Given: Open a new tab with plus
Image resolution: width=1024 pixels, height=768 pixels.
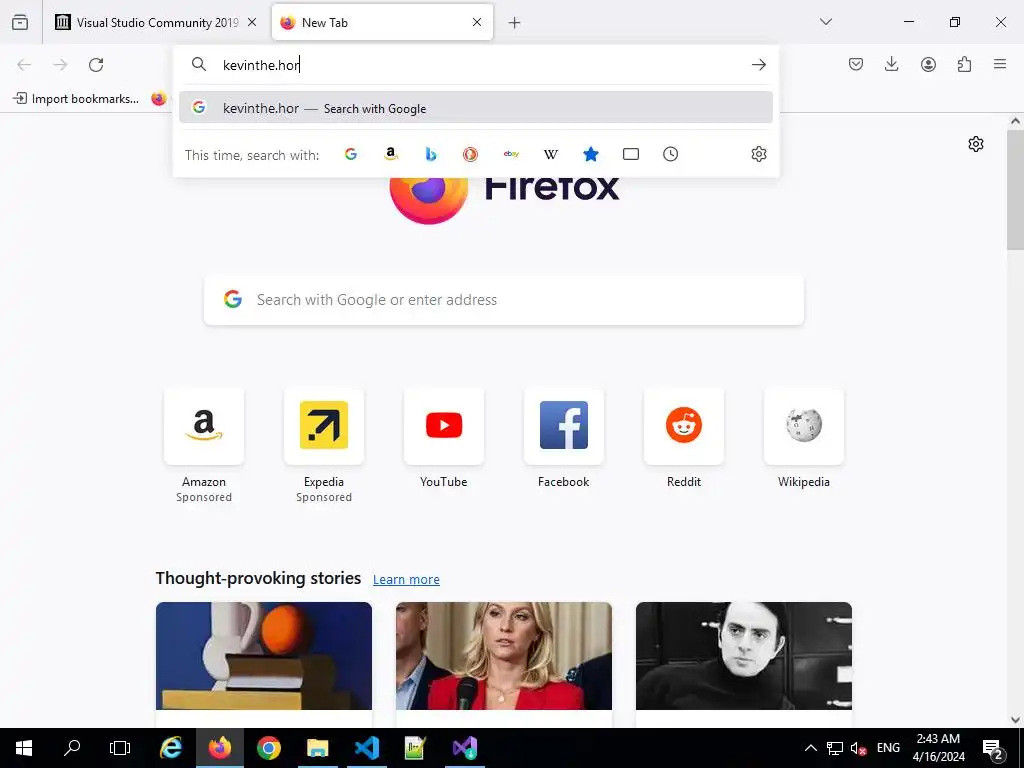Looking at the screenshot, I should pyautogui.click(x=515, y=23).
